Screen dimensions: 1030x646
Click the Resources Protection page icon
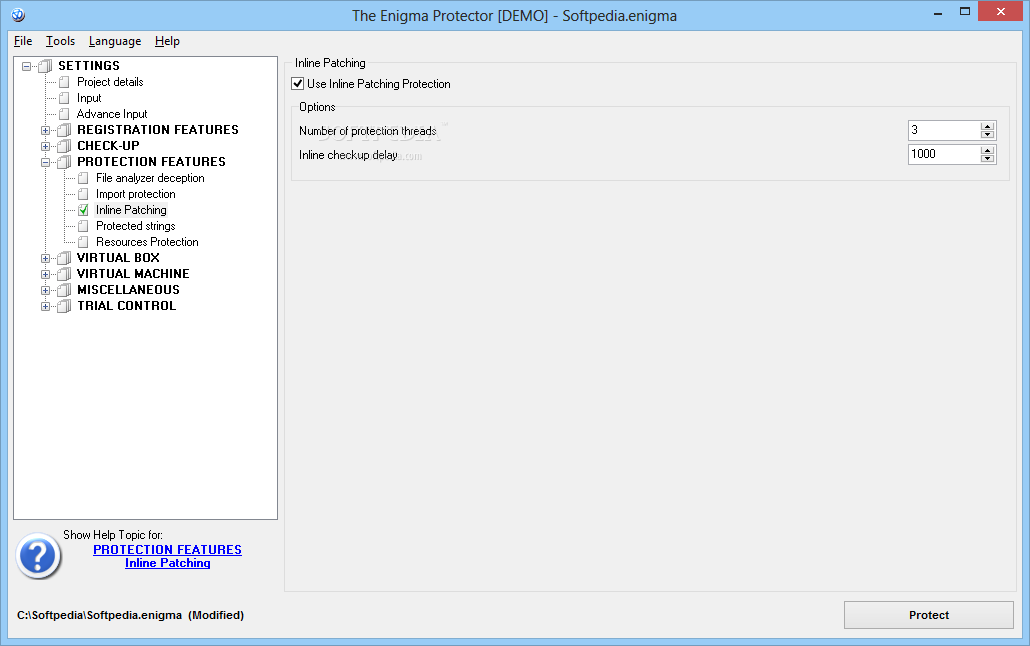tap(83, 242)
